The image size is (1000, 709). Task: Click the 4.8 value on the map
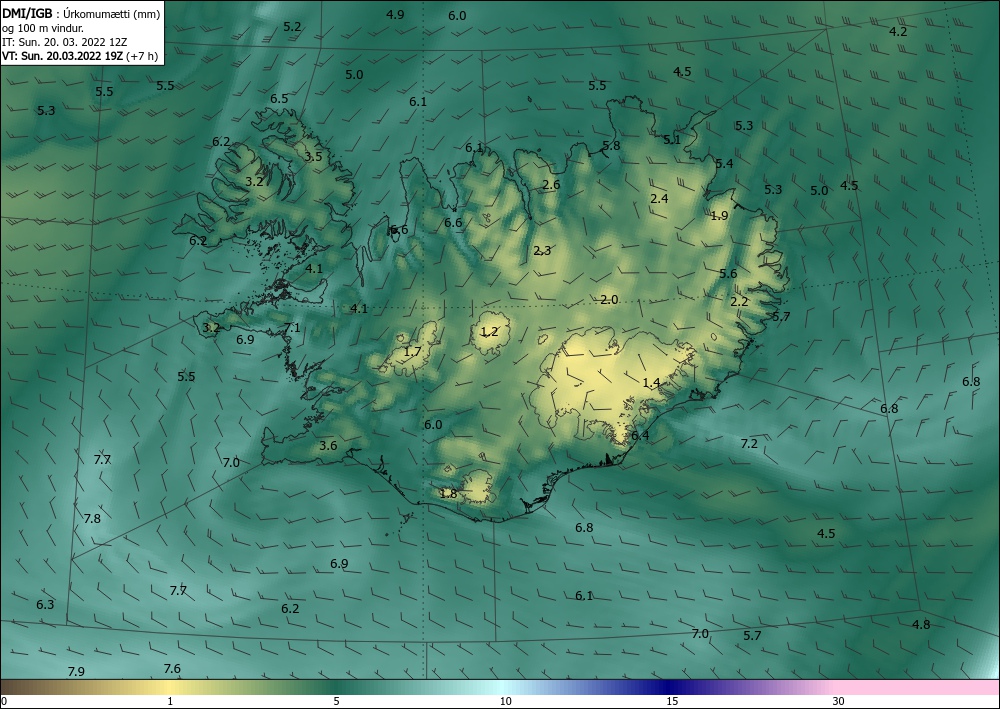point(921,624)
